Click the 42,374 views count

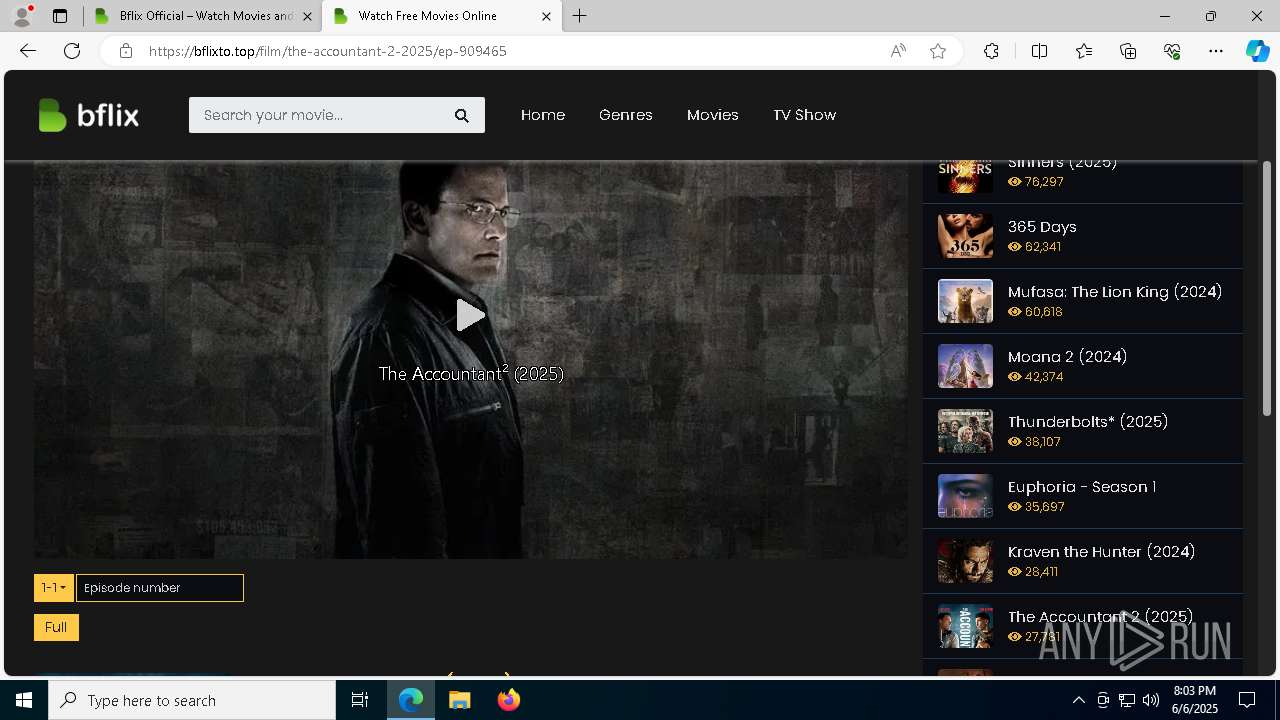(1044, 377)
